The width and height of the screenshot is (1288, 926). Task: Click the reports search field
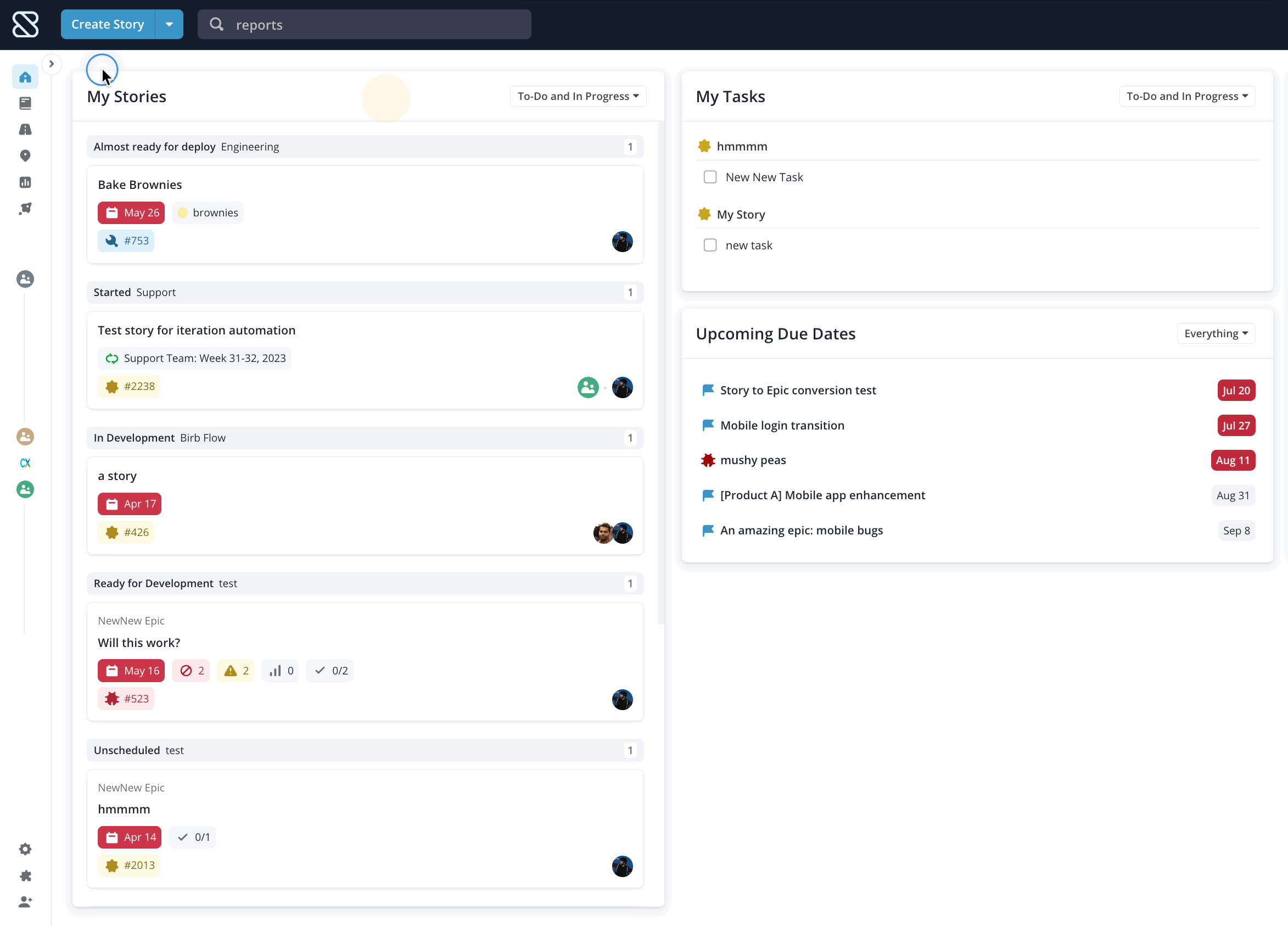pos(365,24)
